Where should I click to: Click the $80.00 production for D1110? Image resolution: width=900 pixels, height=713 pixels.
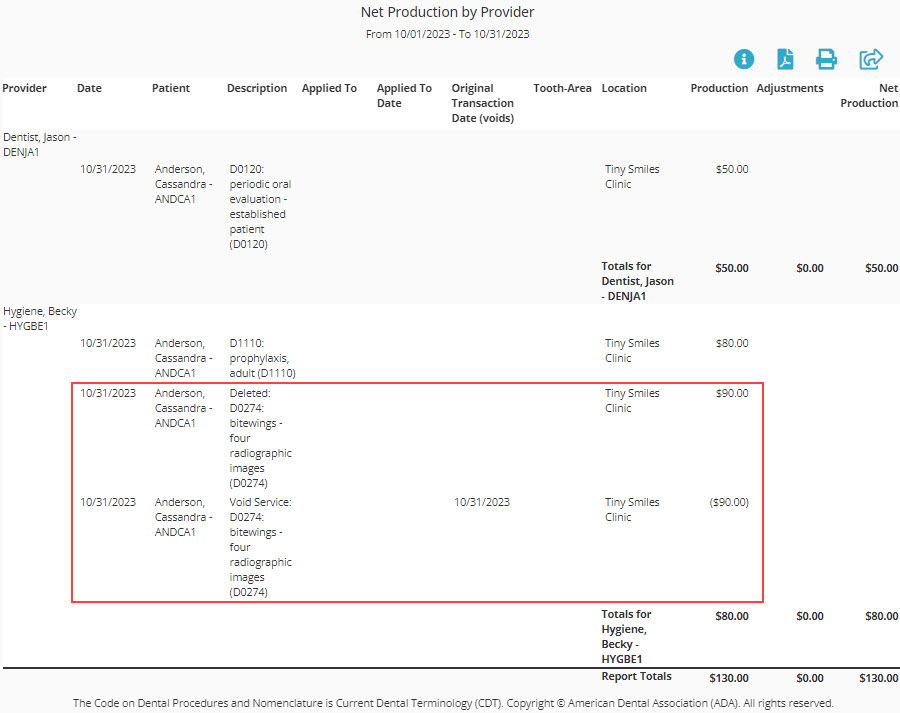click(732, 343)
